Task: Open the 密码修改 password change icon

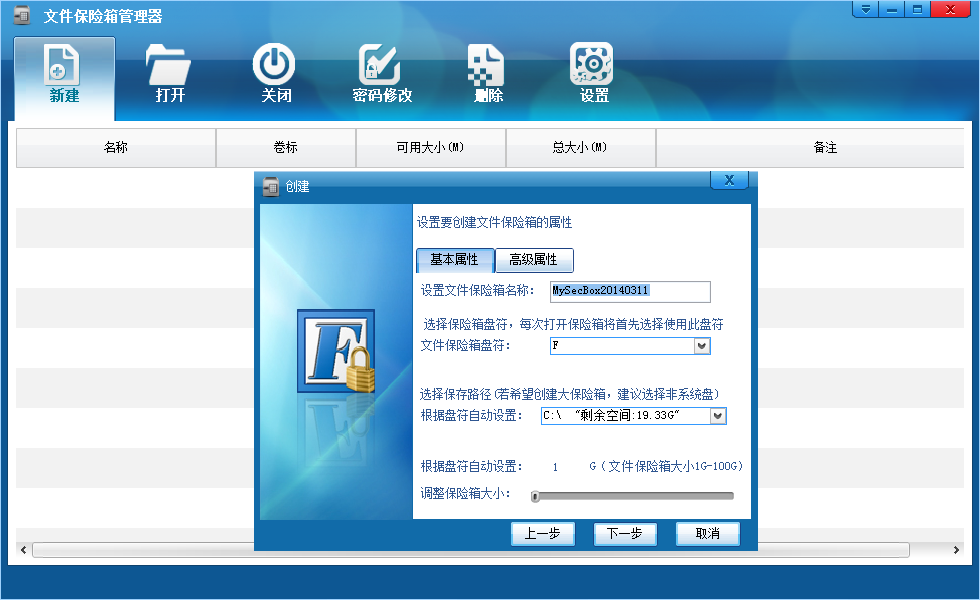Action: (381, 66)
